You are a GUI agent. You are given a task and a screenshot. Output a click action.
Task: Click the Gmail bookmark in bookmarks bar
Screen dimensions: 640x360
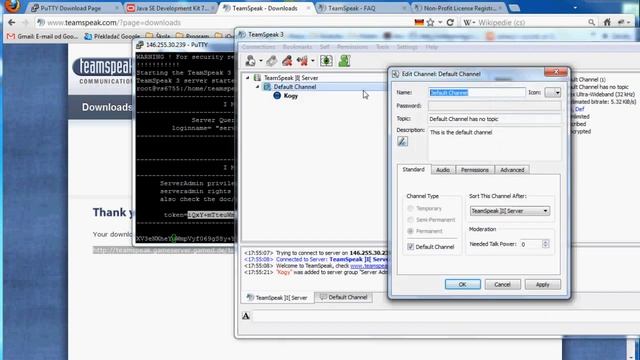pyautogui.click(x=42, y=36)
